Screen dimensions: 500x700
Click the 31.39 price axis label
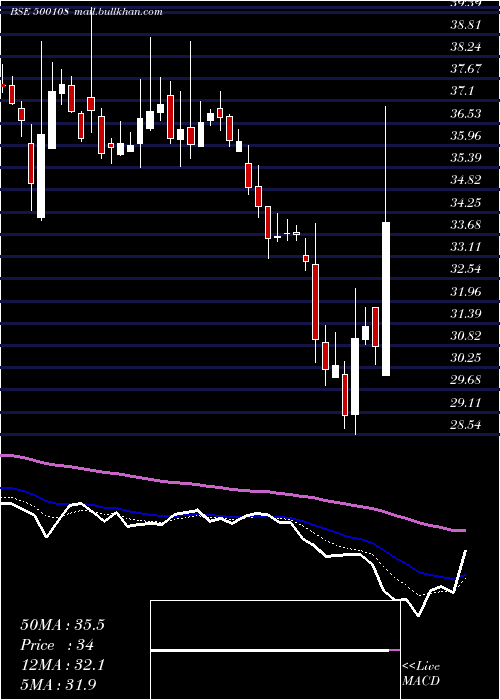pyautogui.click(x=466, y=313)
